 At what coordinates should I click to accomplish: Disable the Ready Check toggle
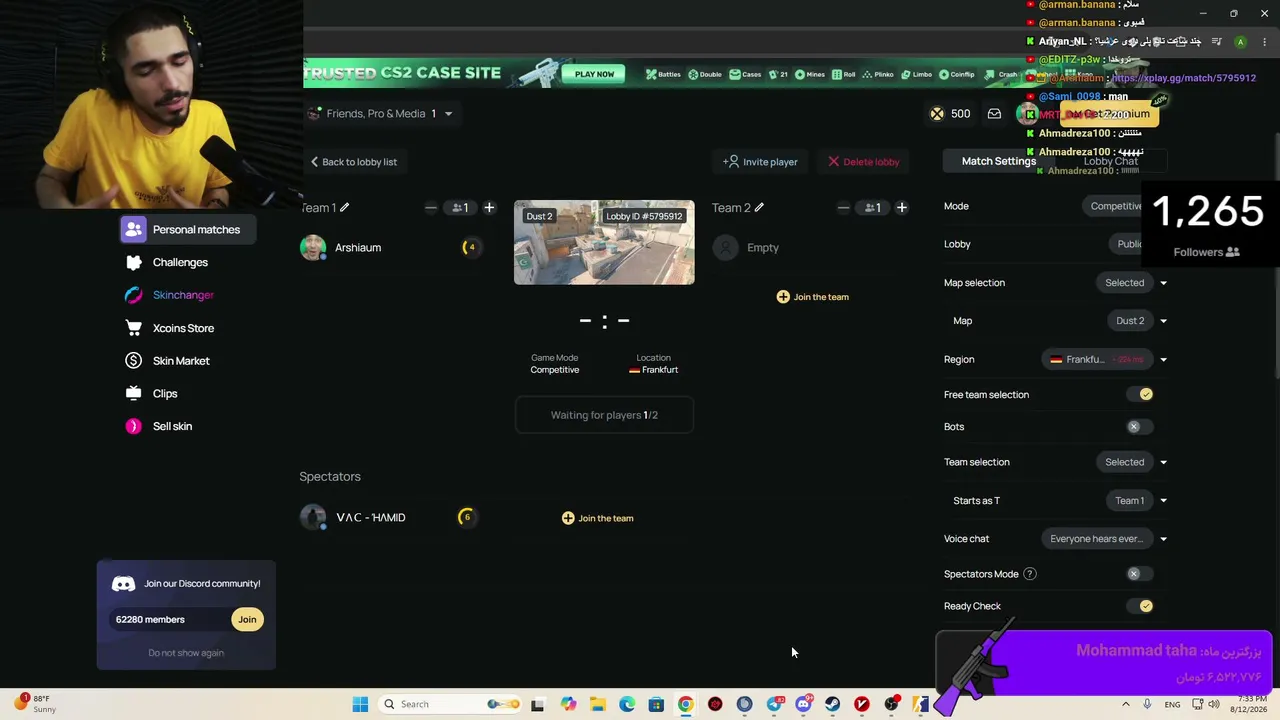[1140, 606]
